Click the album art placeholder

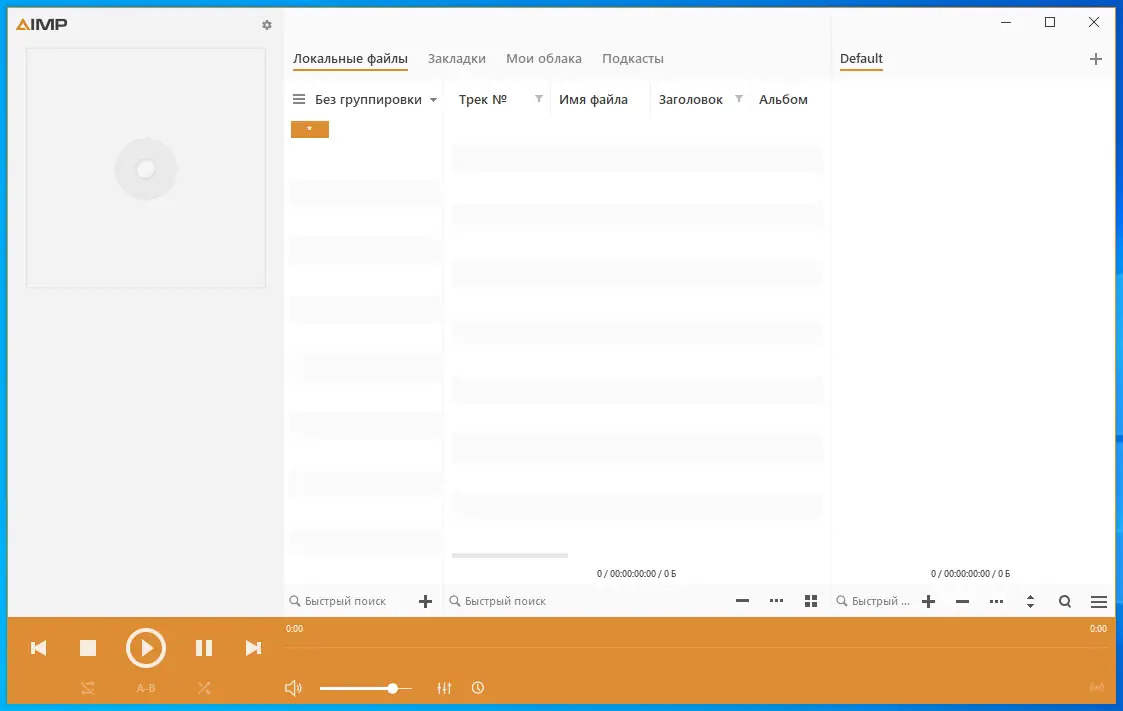point(146,168)
